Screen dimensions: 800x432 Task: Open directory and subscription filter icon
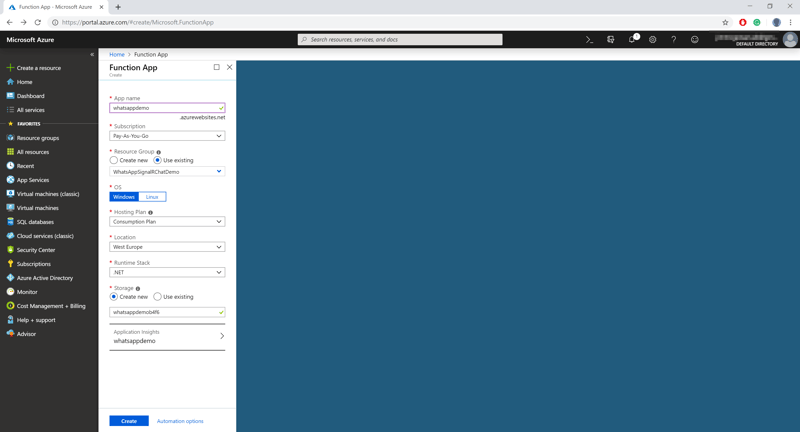click(x=611, y=40)
